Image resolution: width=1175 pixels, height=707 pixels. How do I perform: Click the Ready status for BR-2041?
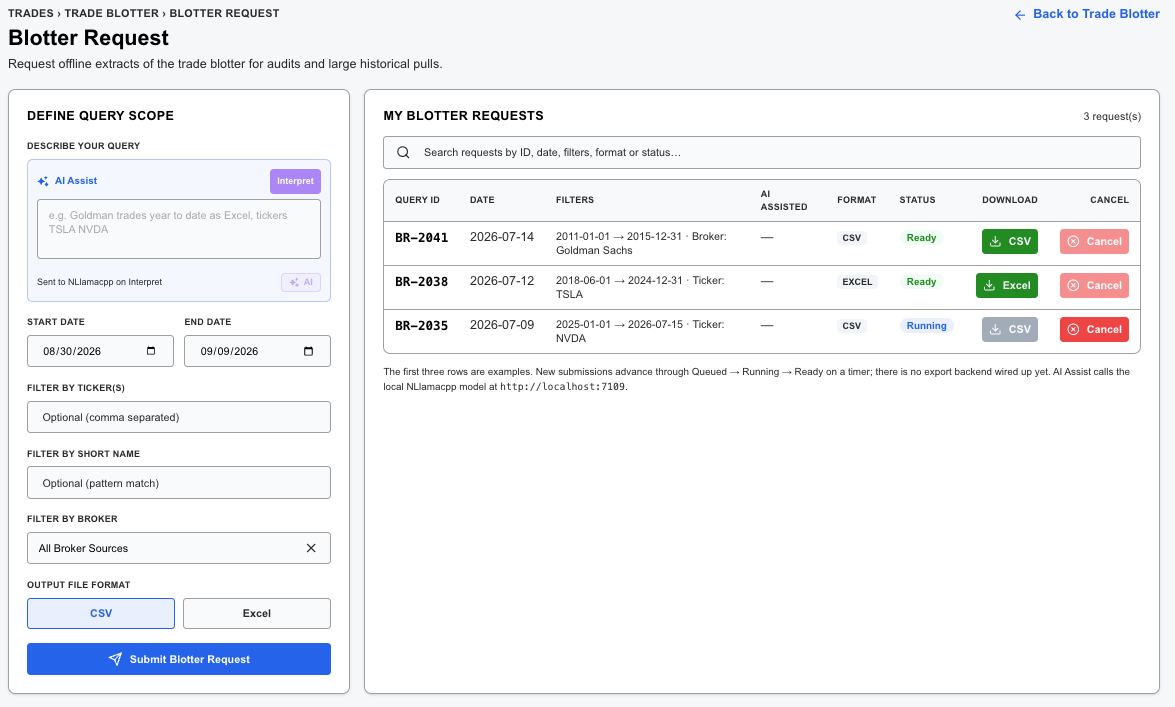tap(921, 238)
